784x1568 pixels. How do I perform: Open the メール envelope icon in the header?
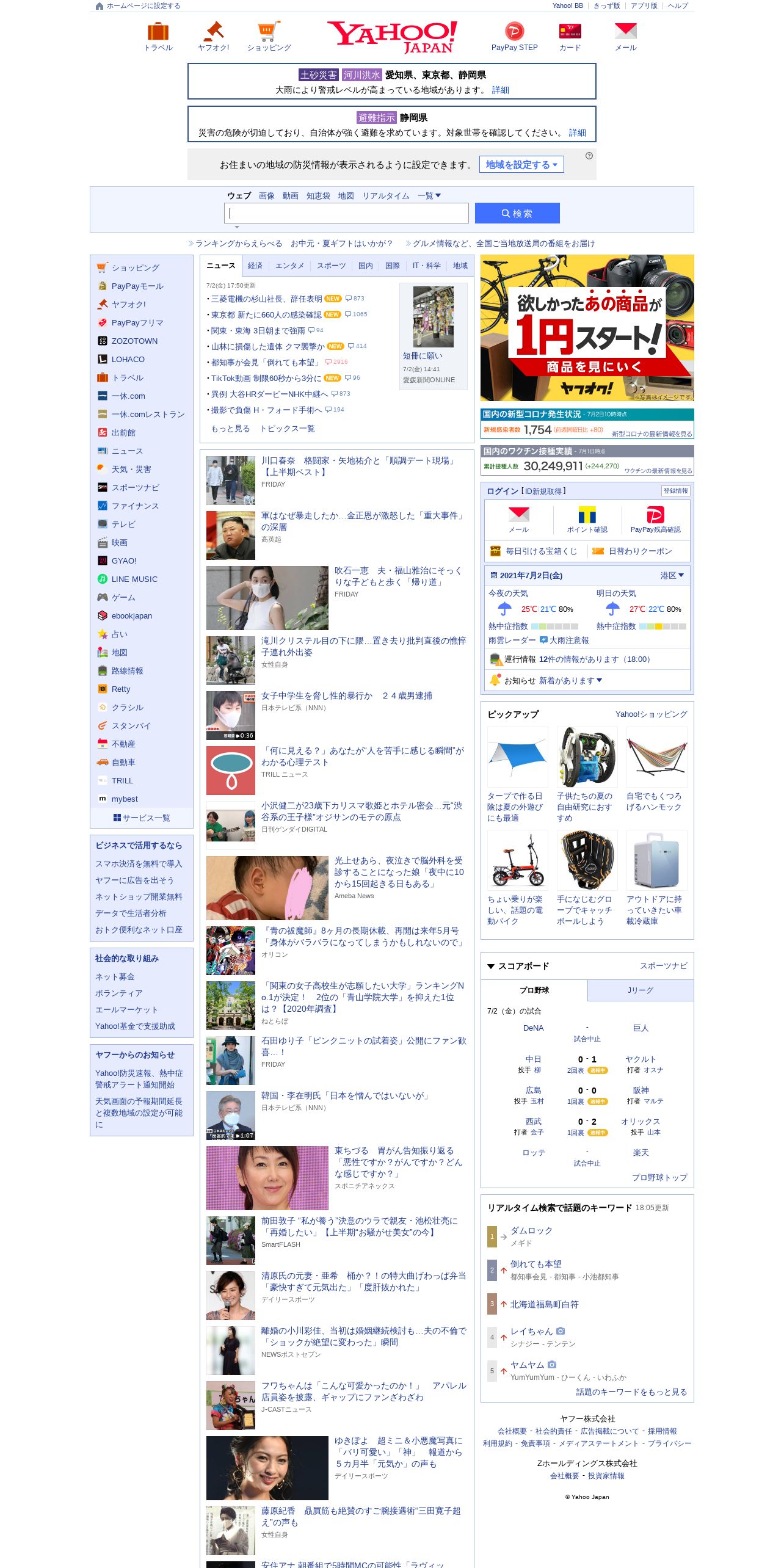pyautogui.click(x=625, y=31)
